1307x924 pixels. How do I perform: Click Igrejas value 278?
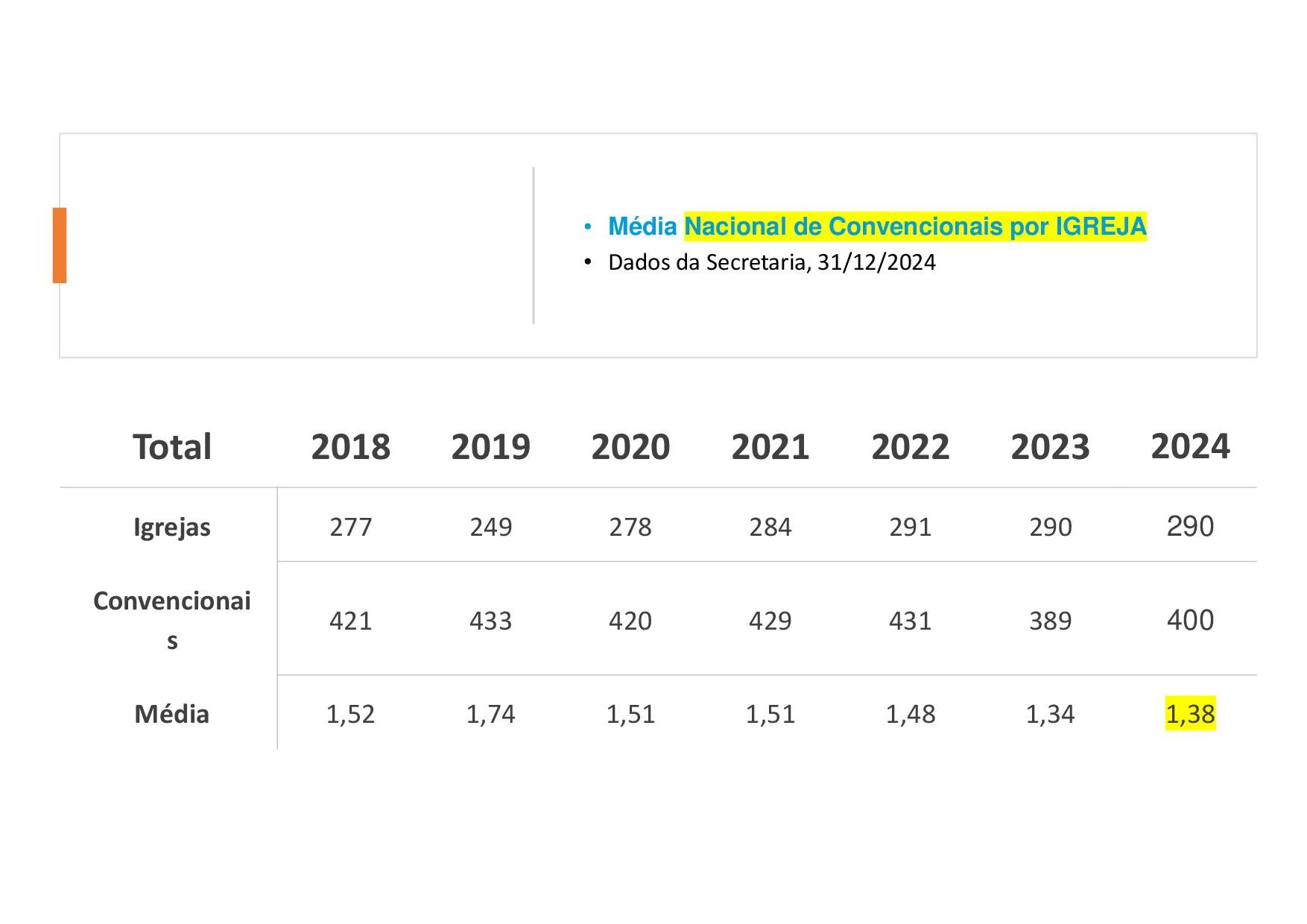click(630, 528)
